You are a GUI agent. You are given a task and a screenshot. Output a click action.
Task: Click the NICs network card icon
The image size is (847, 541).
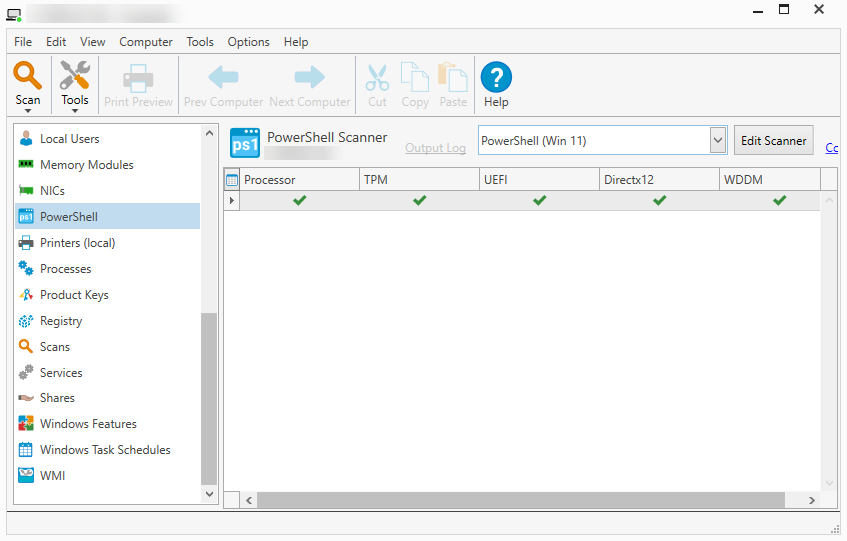pos(26,190)
